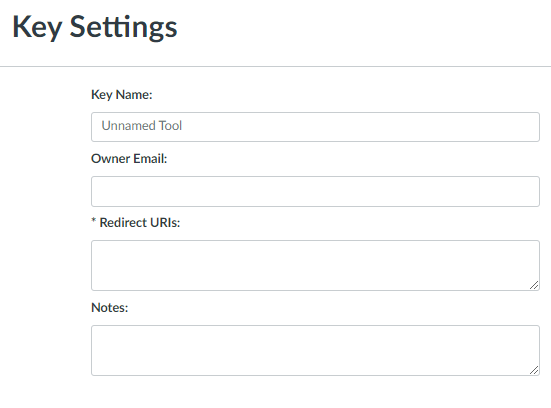Click the Redirect URIs resize handle icon

[534, 285]
